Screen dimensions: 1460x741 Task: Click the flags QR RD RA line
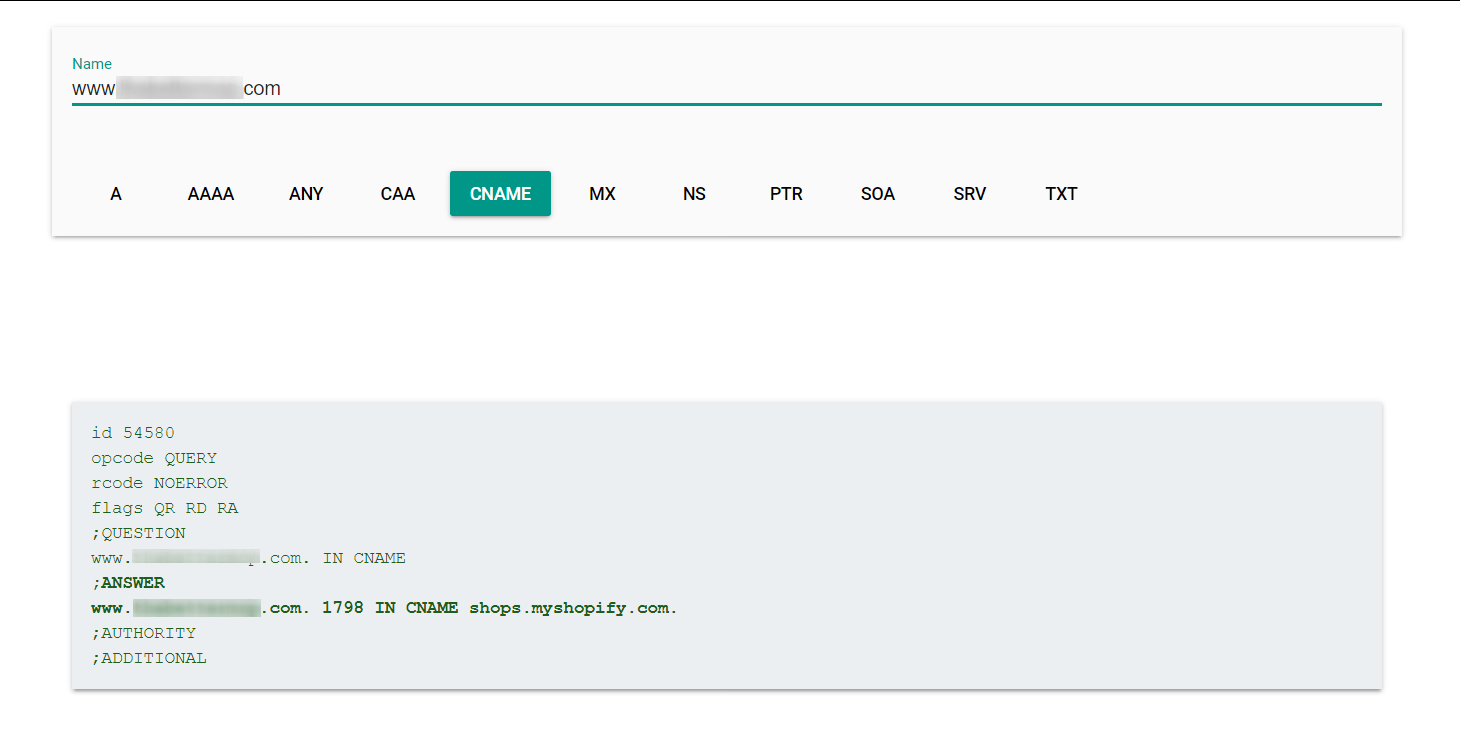(165, 508)
